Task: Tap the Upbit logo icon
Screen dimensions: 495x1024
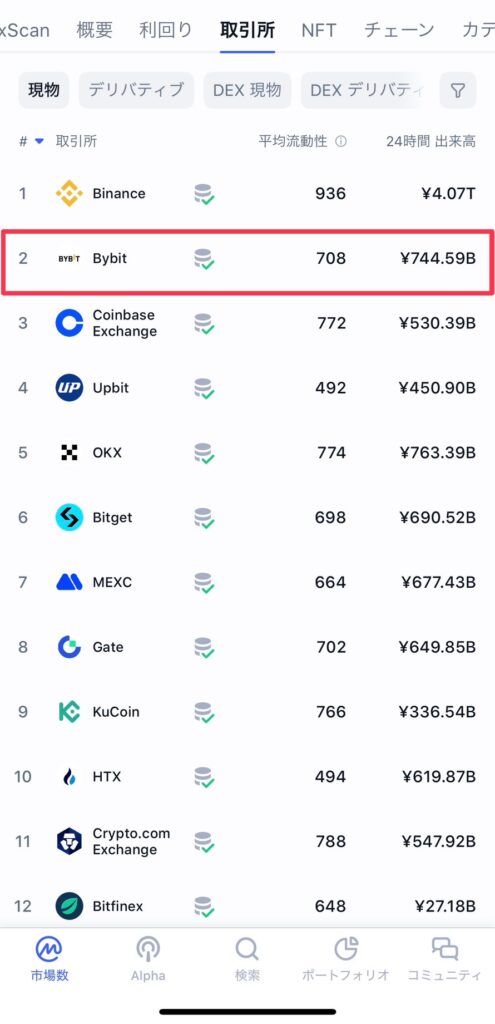Action: point(69,388)
